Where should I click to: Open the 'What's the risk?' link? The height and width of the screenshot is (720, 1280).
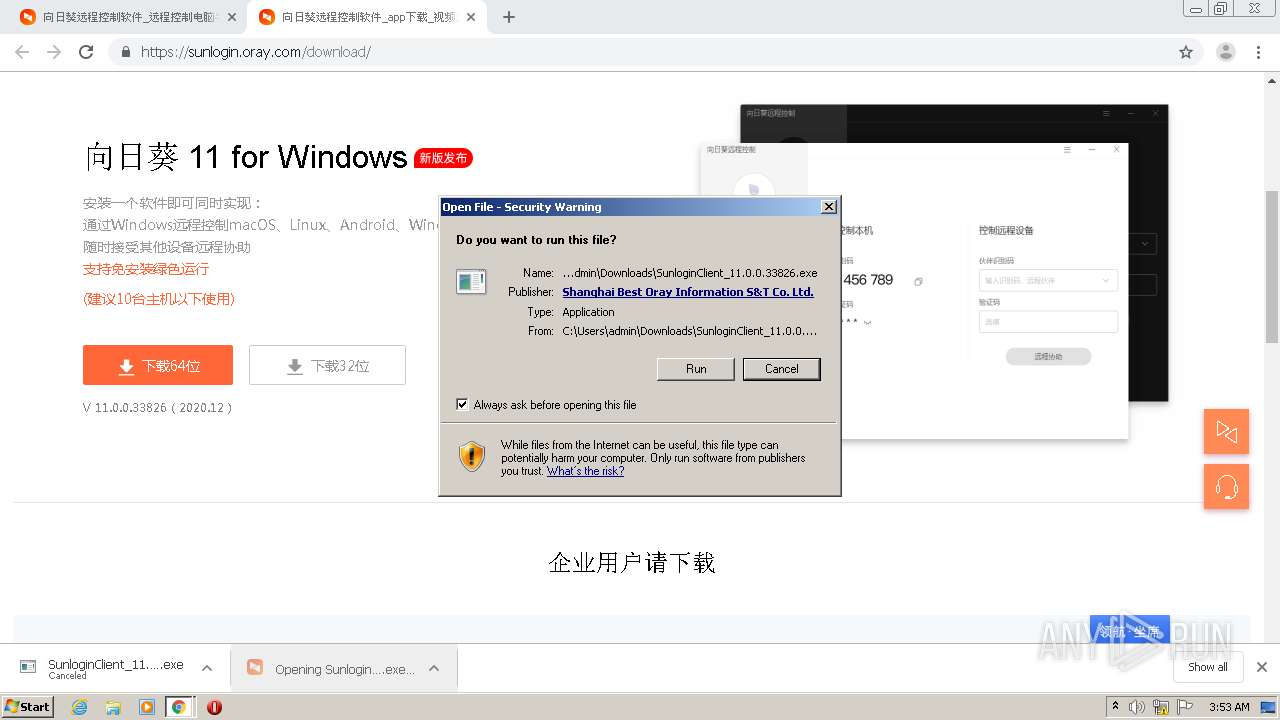point(585,471)
